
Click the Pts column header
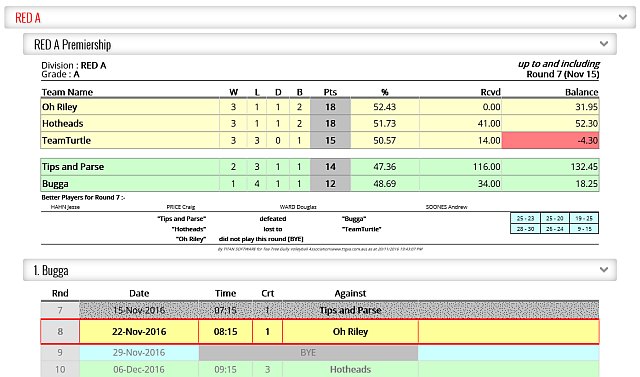pos(330,92)
